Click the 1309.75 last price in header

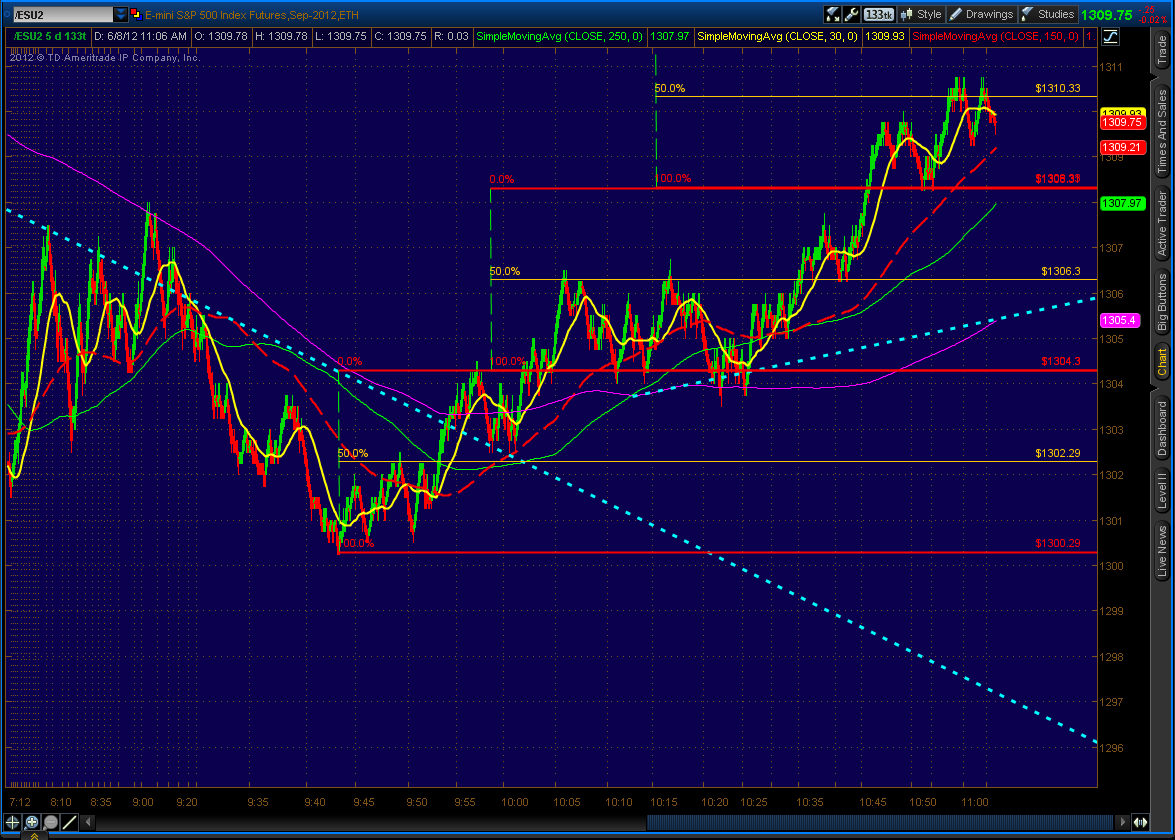1107,15
